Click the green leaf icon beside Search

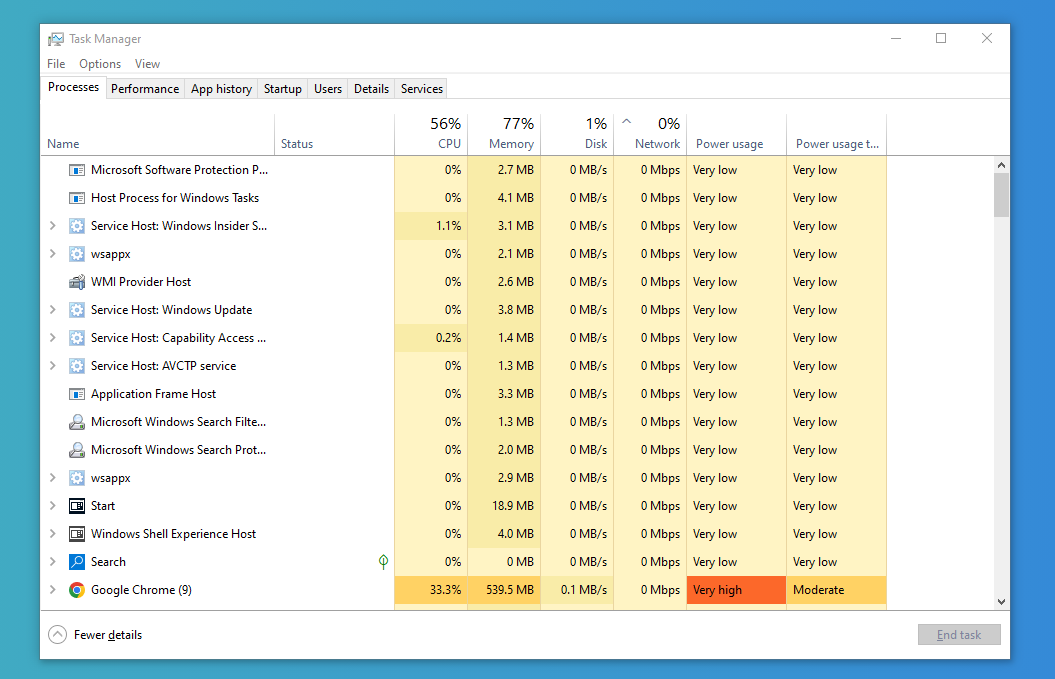(383, 562)
